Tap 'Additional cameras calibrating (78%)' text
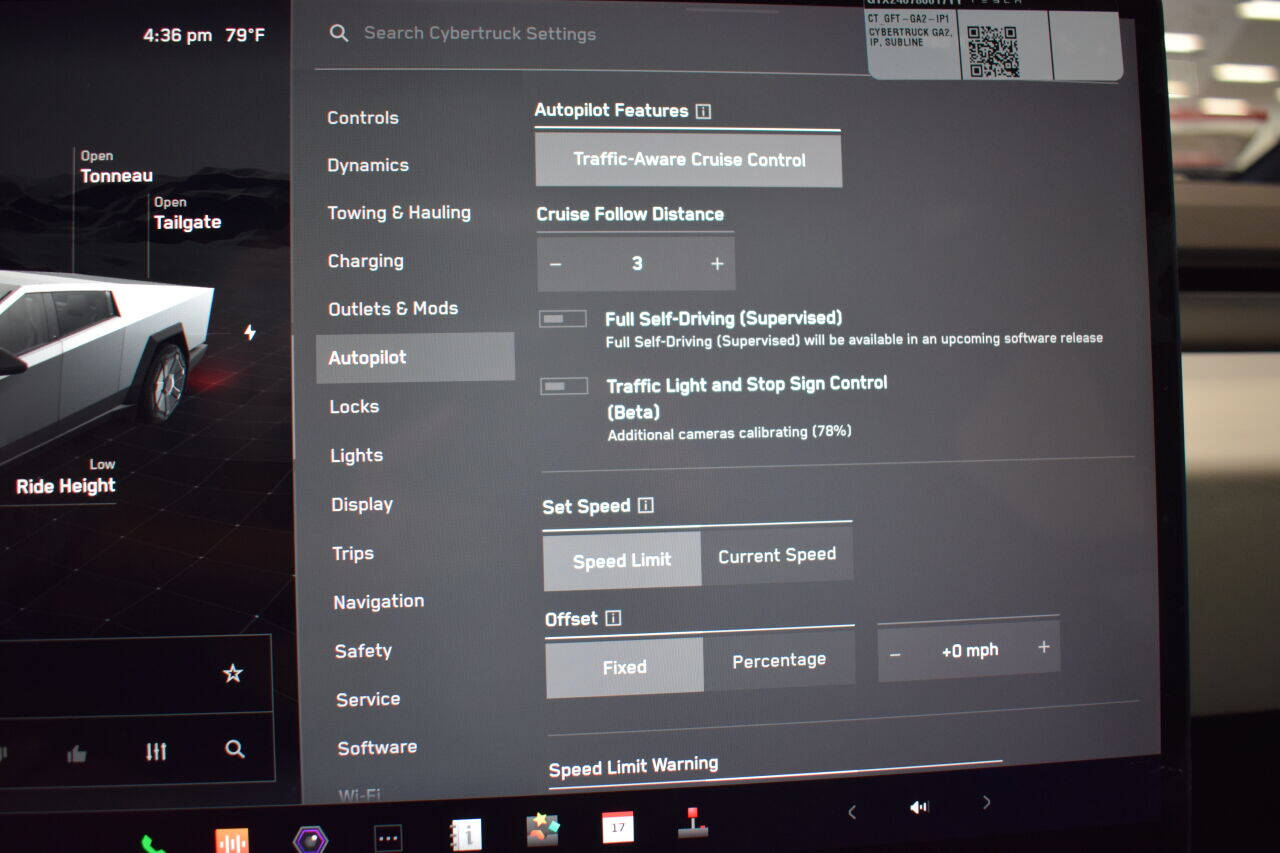The width and height of the screenshot is (1280, 853). click(x=729, y=433)
